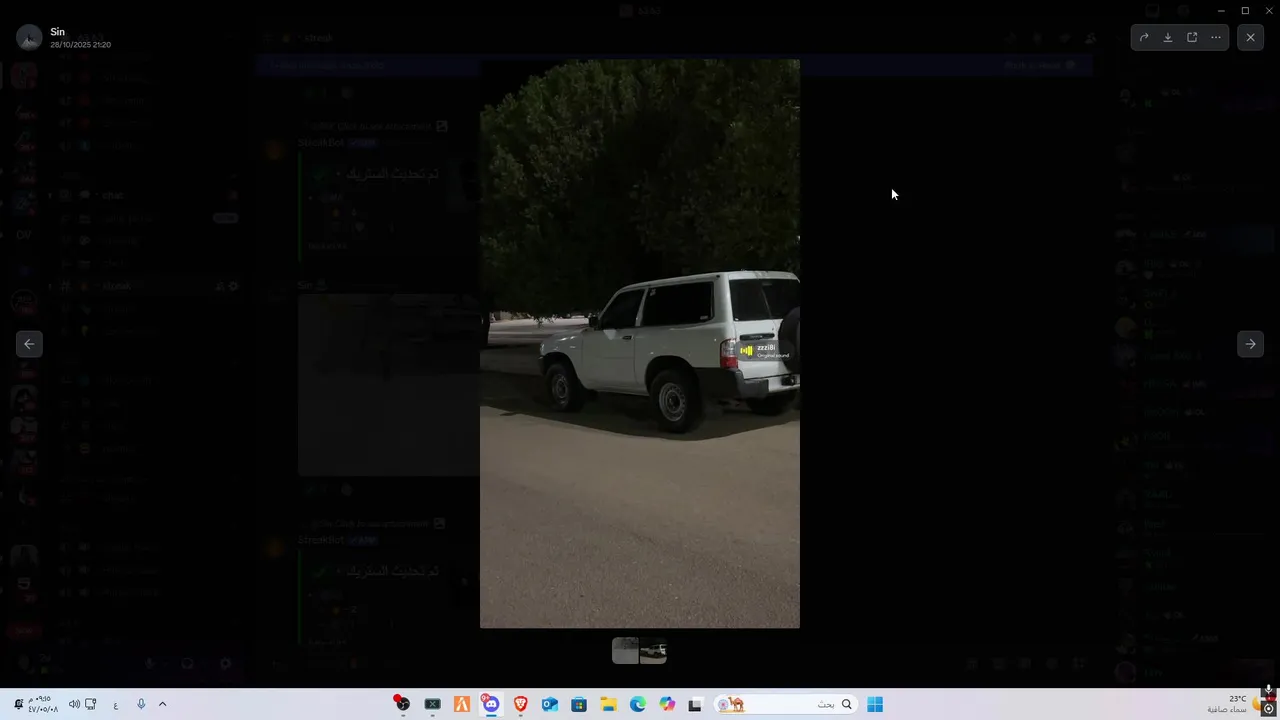Open the orange A app in taskbar
The height and width of the screenshot is (720, 1280).
(461, 704)
